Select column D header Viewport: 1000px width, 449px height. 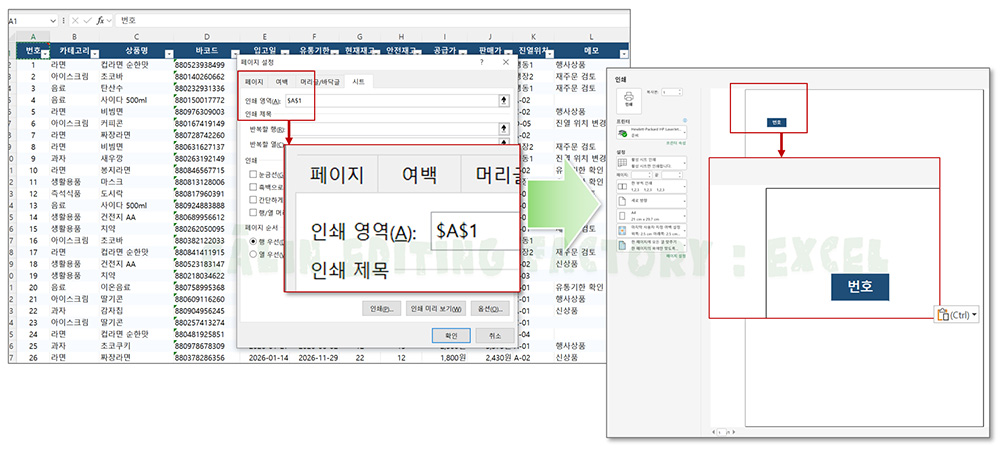pyautogui.click(x=207, y=37)
